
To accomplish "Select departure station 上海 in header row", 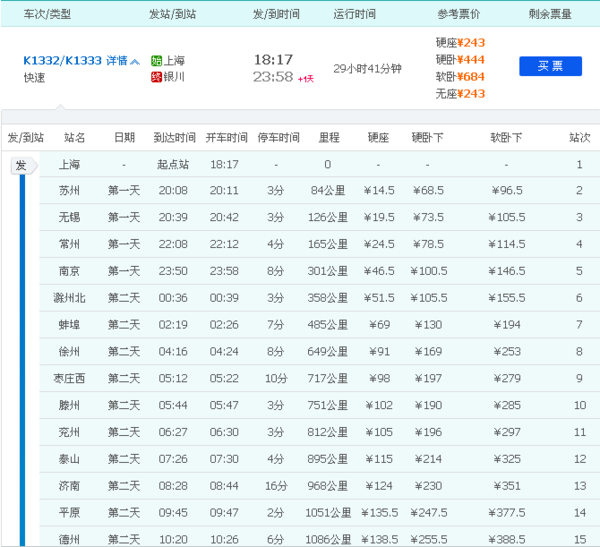I will [174, 60].
